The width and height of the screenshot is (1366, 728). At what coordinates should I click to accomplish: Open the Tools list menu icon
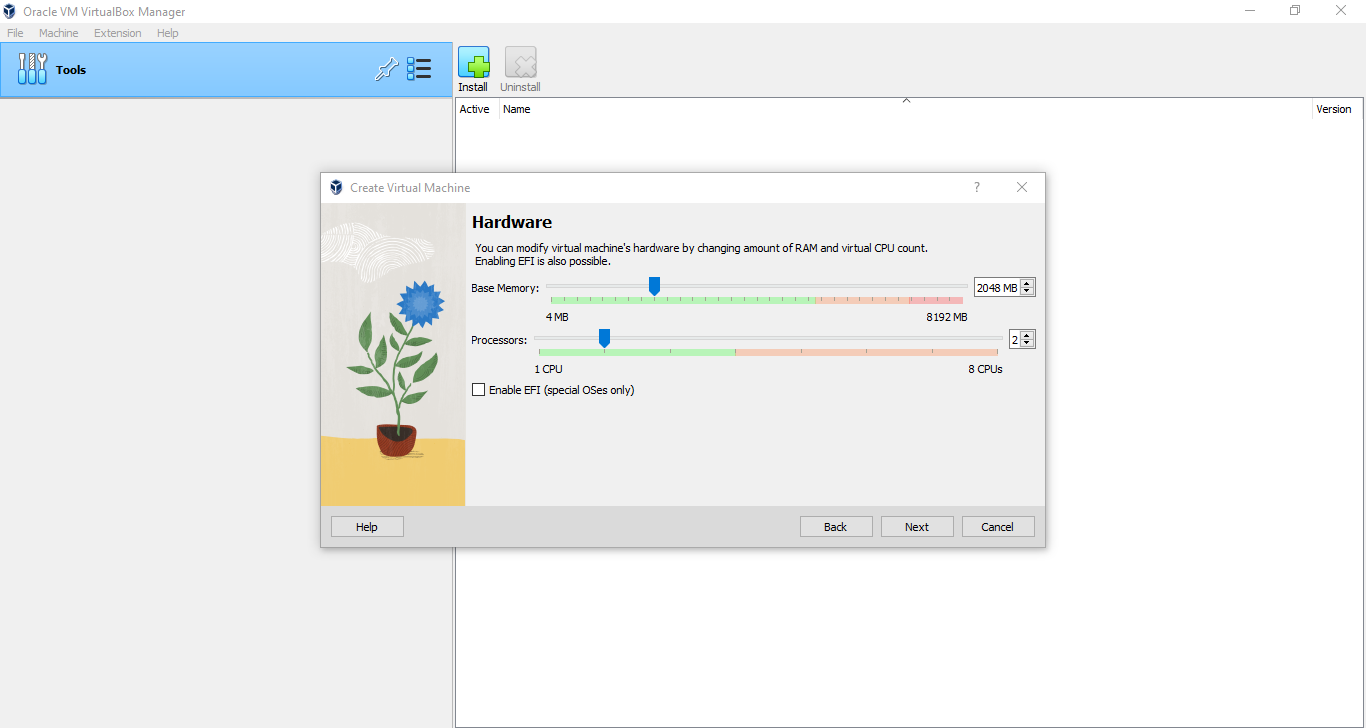coord(418,69)
